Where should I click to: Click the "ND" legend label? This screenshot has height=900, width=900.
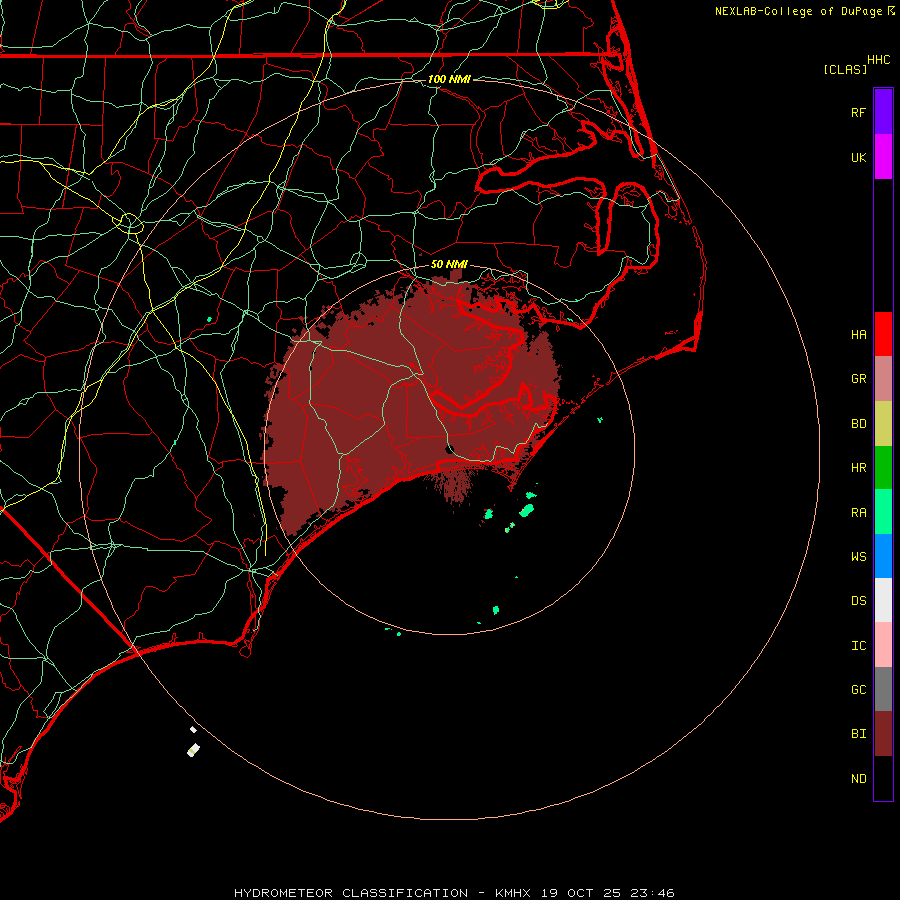point(858,779)
